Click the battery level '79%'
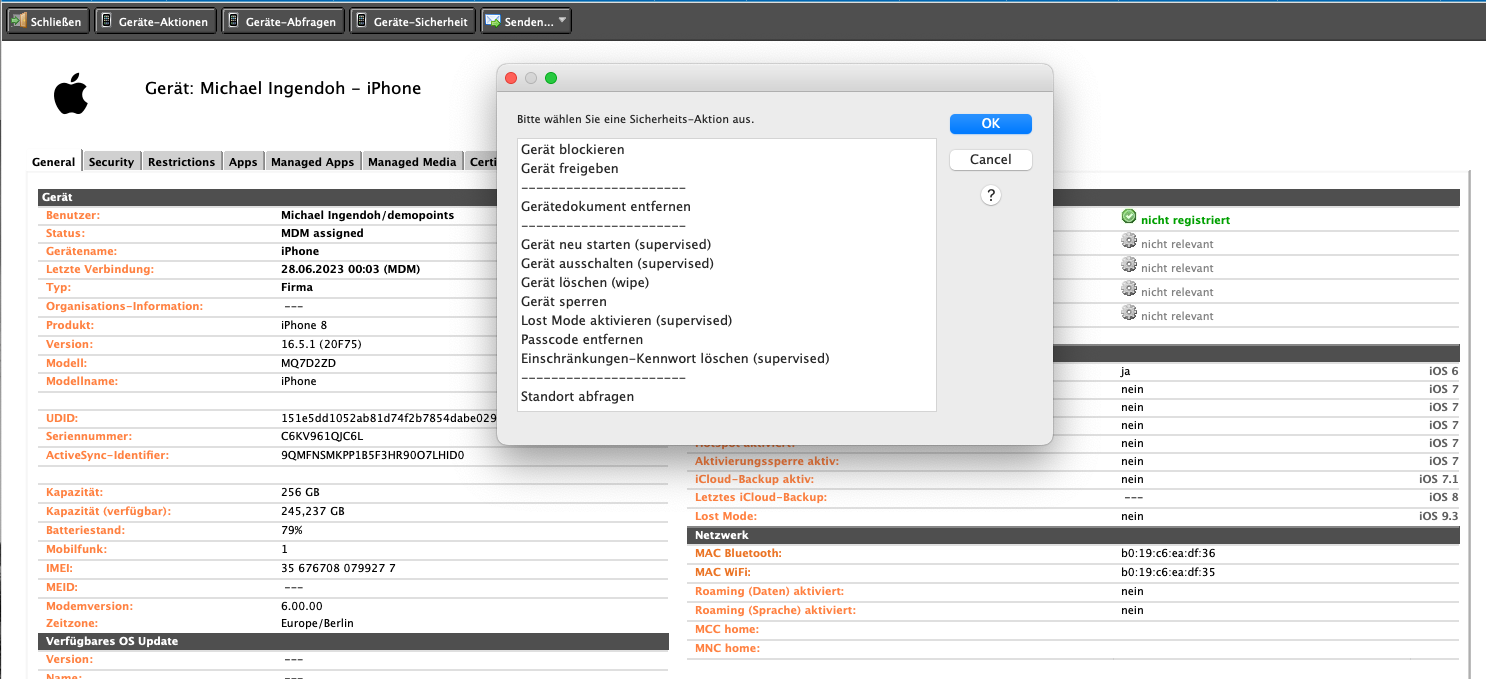The image size is (1486, 679). 292,530
